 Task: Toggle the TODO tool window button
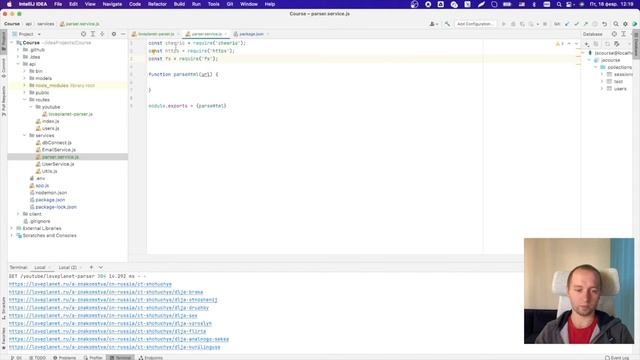tap(37, 358)
